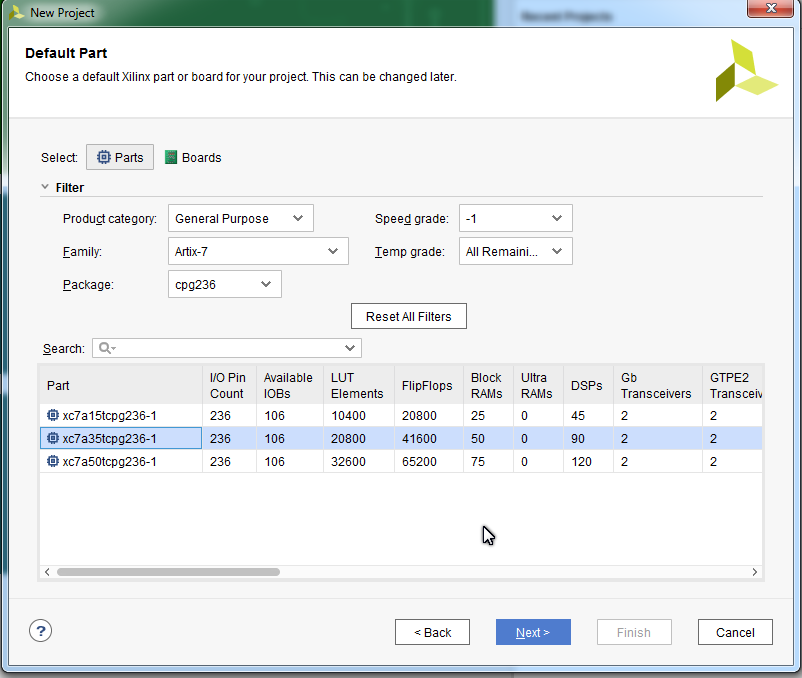Sort by the Block RAMs header
Image resolution: width=802 pixels, height=678 pixels.
[488, 385]
